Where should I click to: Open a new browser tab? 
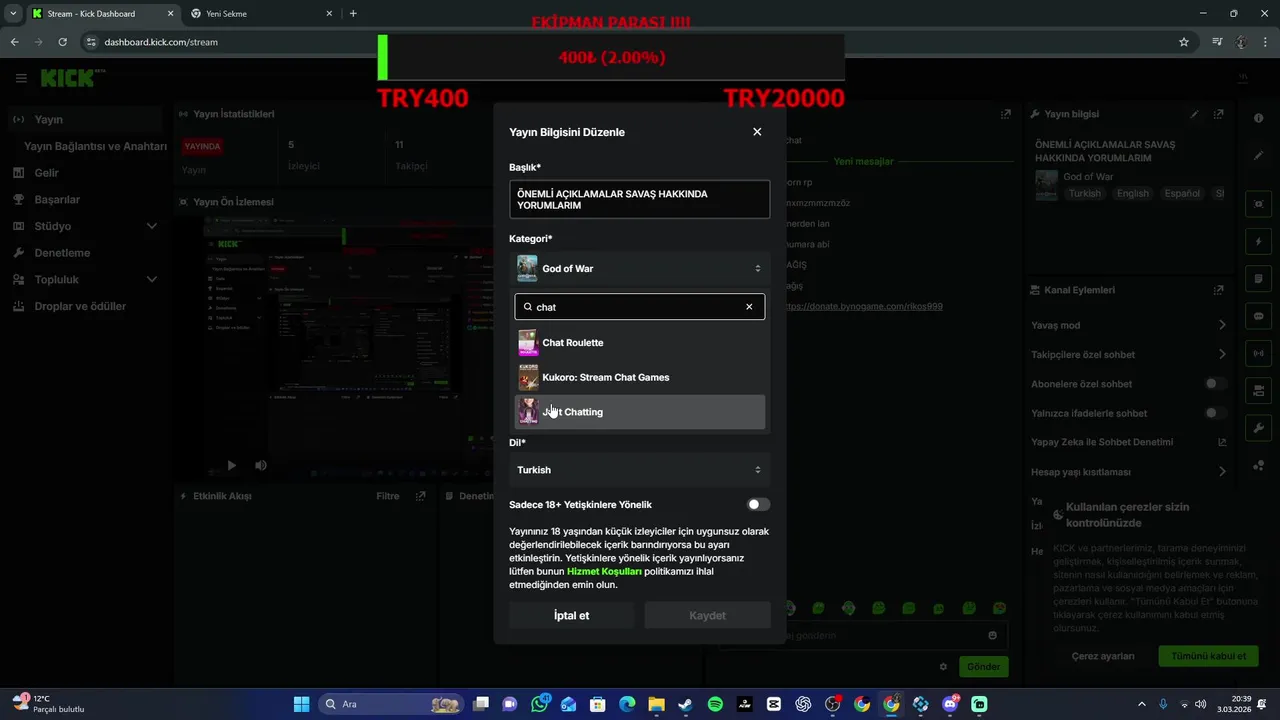[x=353, y=14]
